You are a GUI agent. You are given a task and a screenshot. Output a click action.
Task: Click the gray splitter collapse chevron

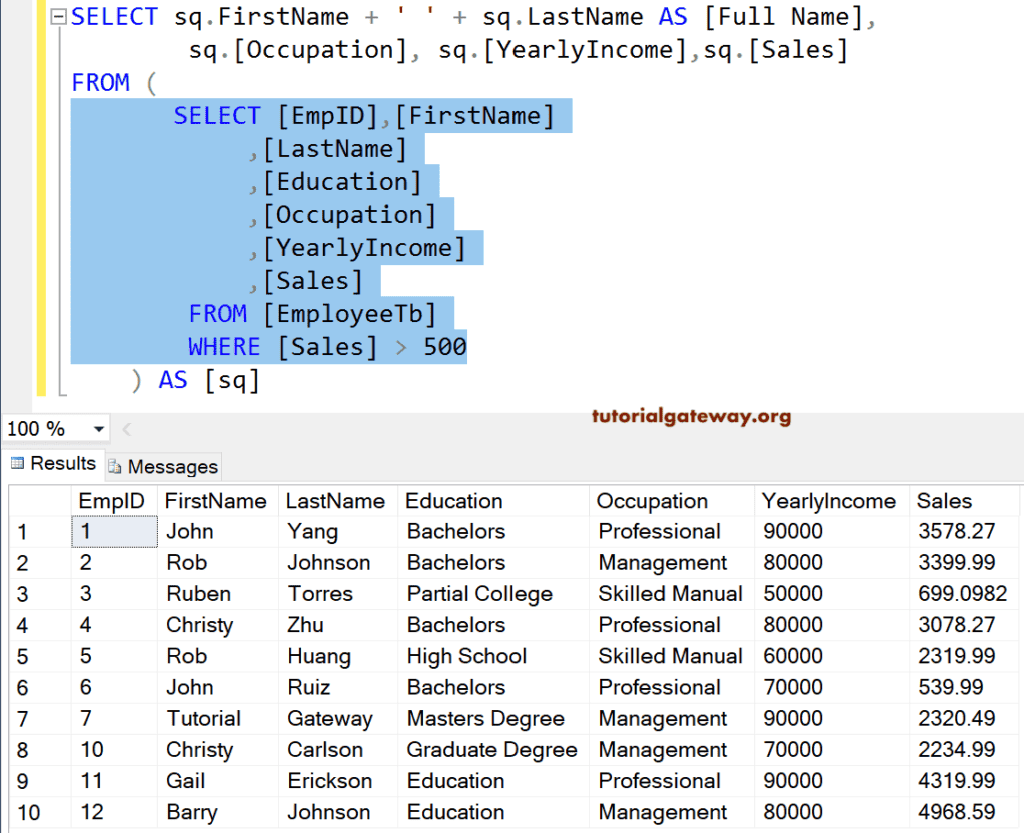point(126,427)
